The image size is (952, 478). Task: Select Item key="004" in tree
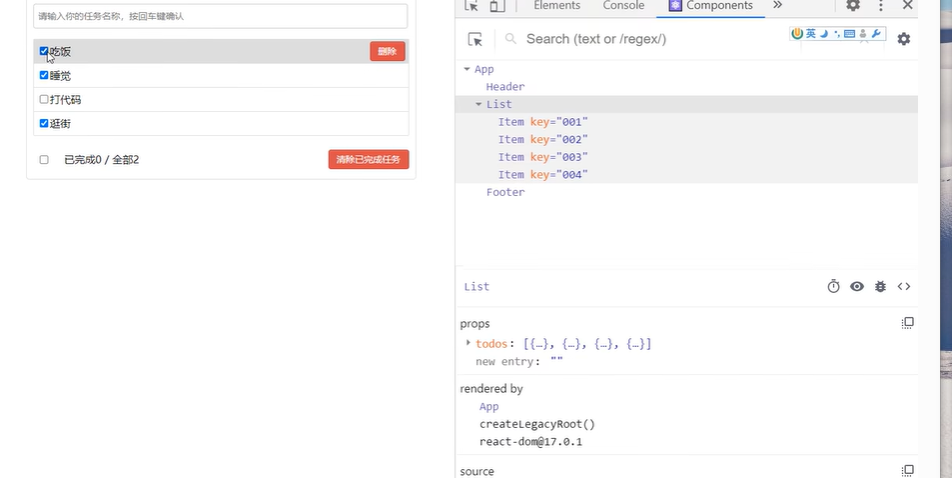click(x=543, y=175)
